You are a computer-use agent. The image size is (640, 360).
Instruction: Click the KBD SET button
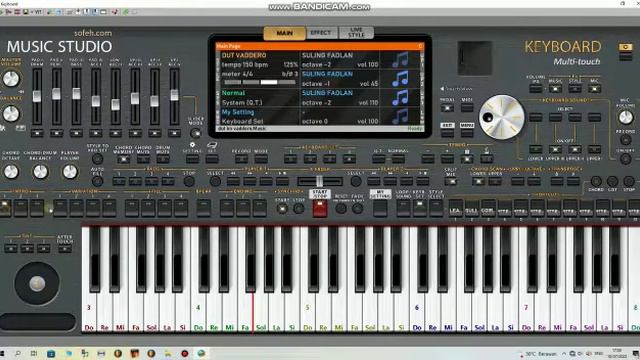tap(420, 208)
